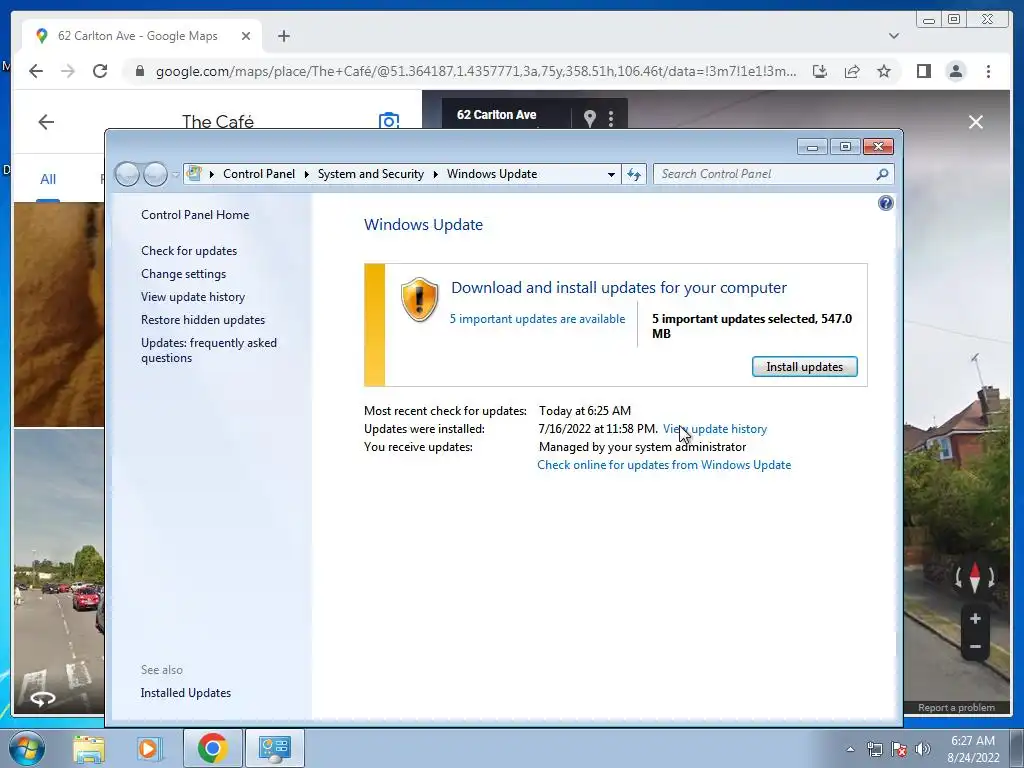This screenshot has width=1024, height=768.
Task: Click System and Security in breadcrumb
Action: [x=370, y=174]
